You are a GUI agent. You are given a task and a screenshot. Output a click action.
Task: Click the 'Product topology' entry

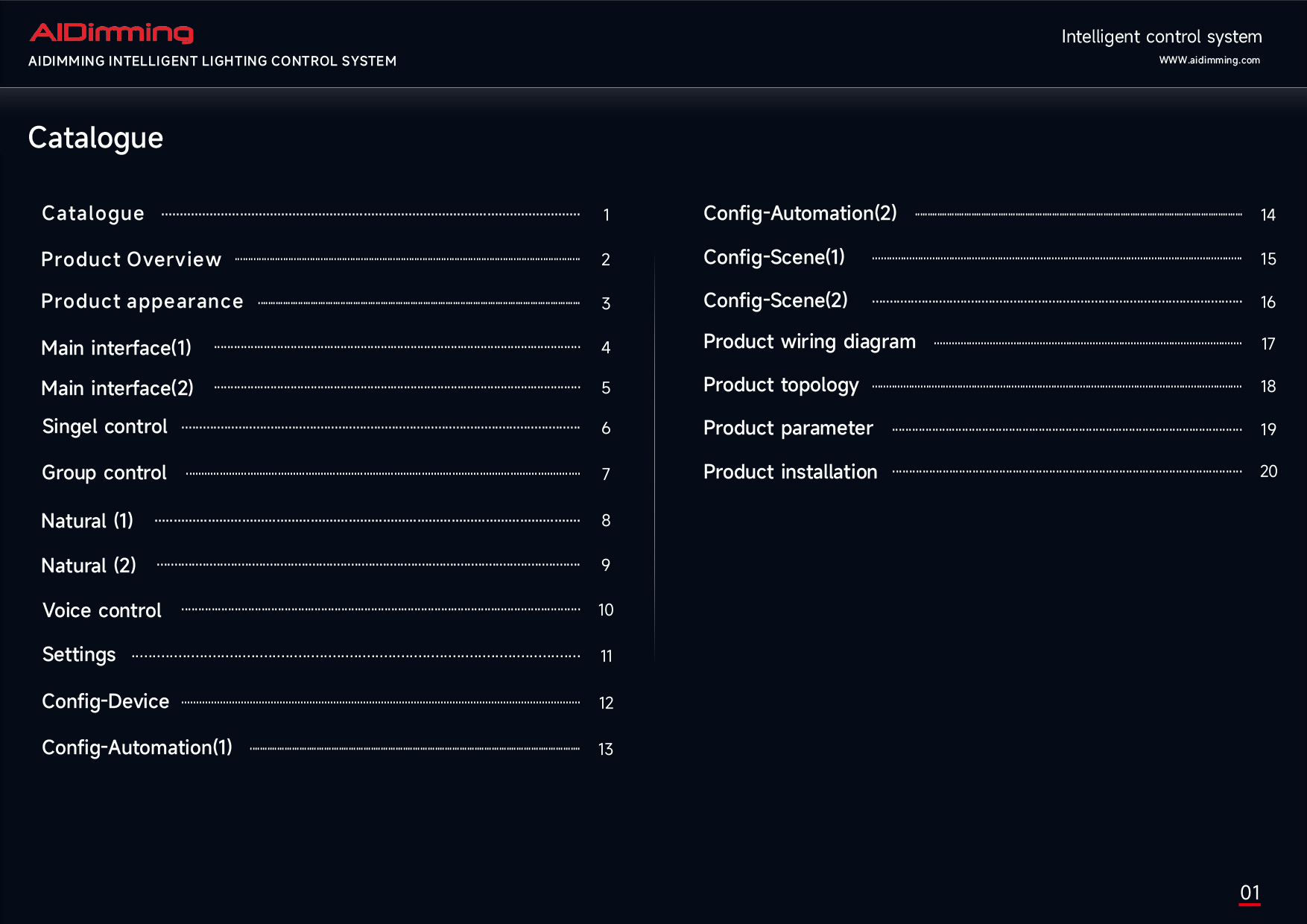pyautogui.click(x=782, y=385)
